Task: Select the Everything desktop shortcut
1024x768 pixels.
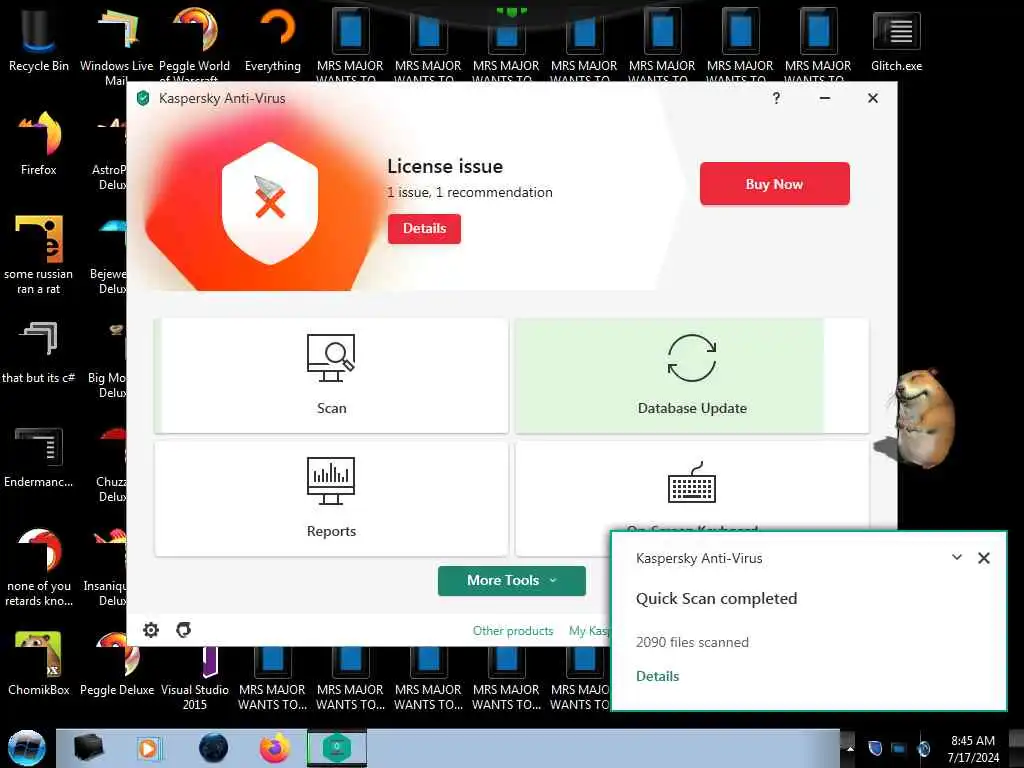Action: point(272,40)
